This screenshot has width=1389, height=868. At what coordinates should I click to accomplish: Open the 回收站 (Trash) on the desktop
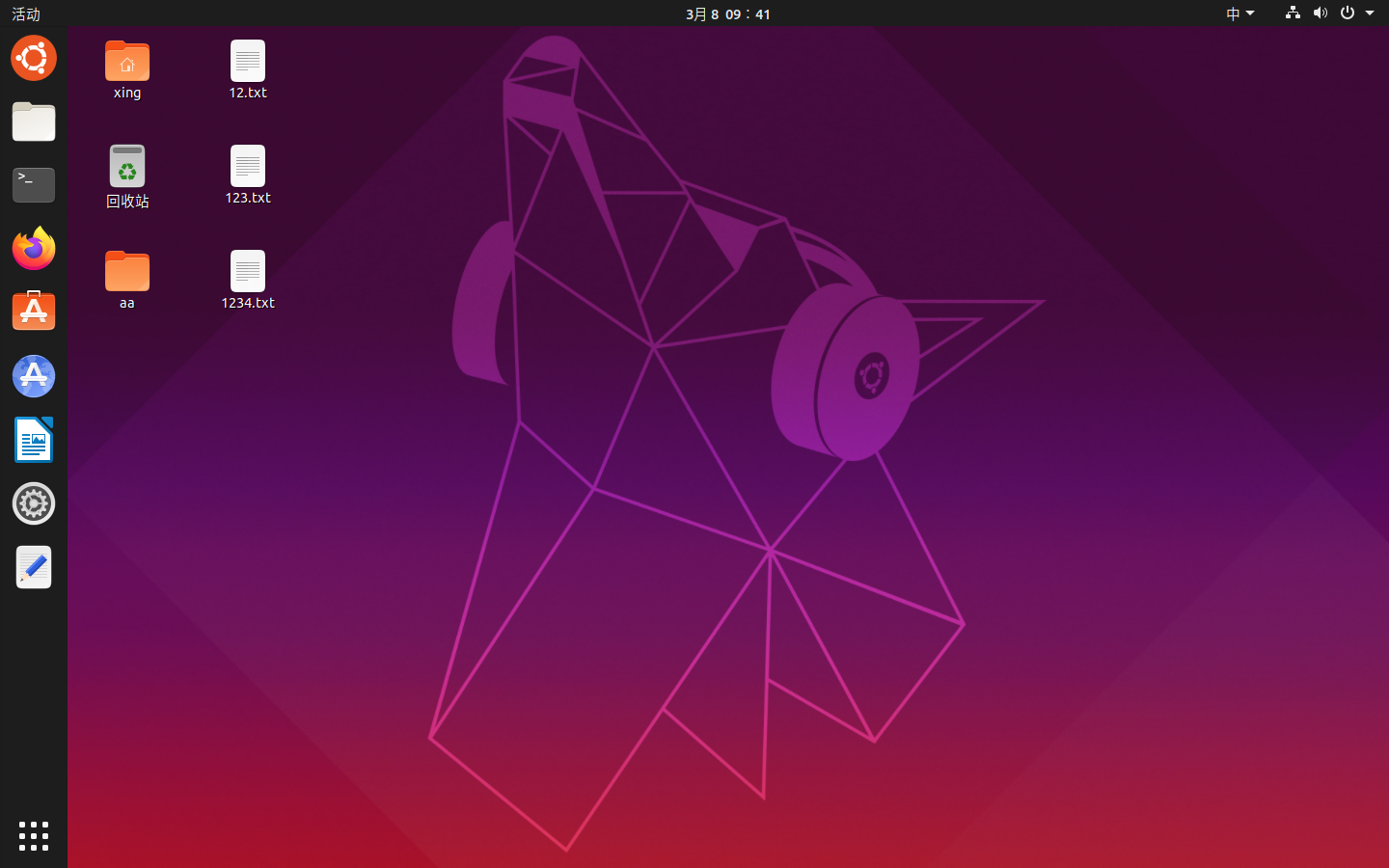point(127,166)
